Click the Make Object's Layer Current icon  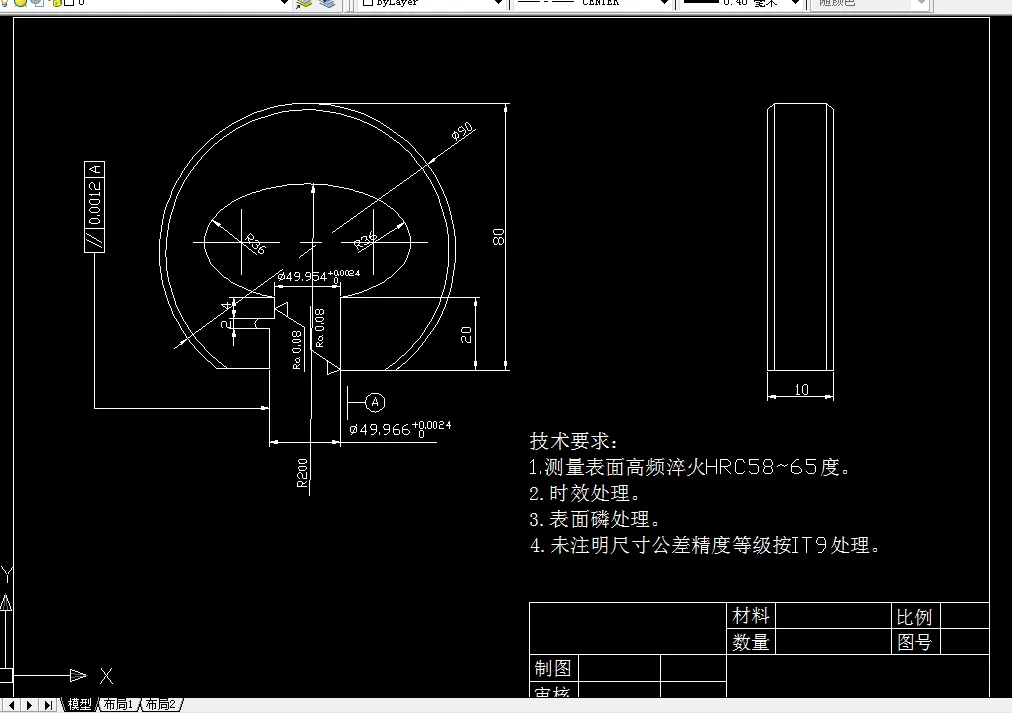(303, 6)
